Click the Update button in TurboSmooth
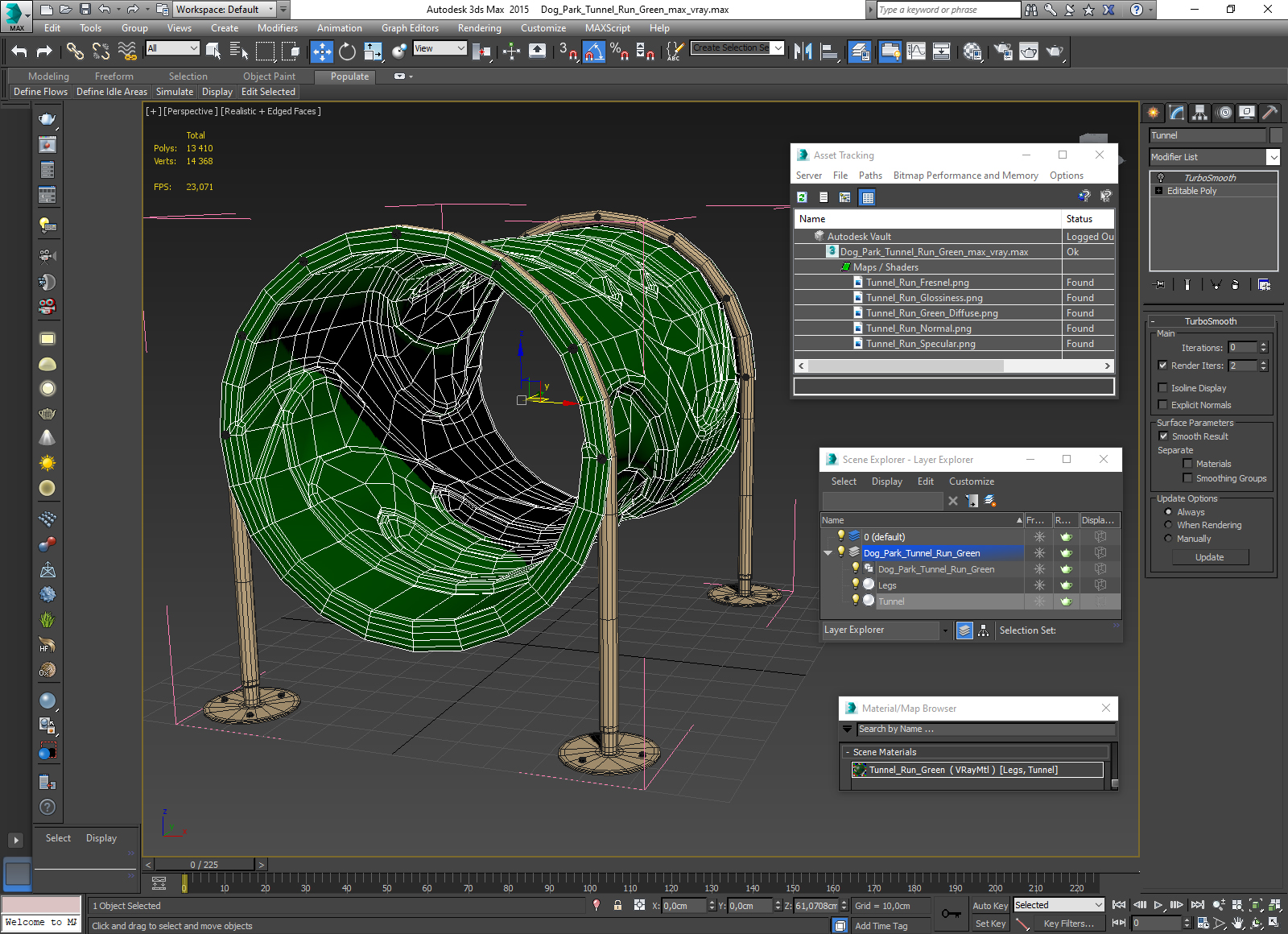This screenshot has height=934, width=1288. tap(1209, 557)
